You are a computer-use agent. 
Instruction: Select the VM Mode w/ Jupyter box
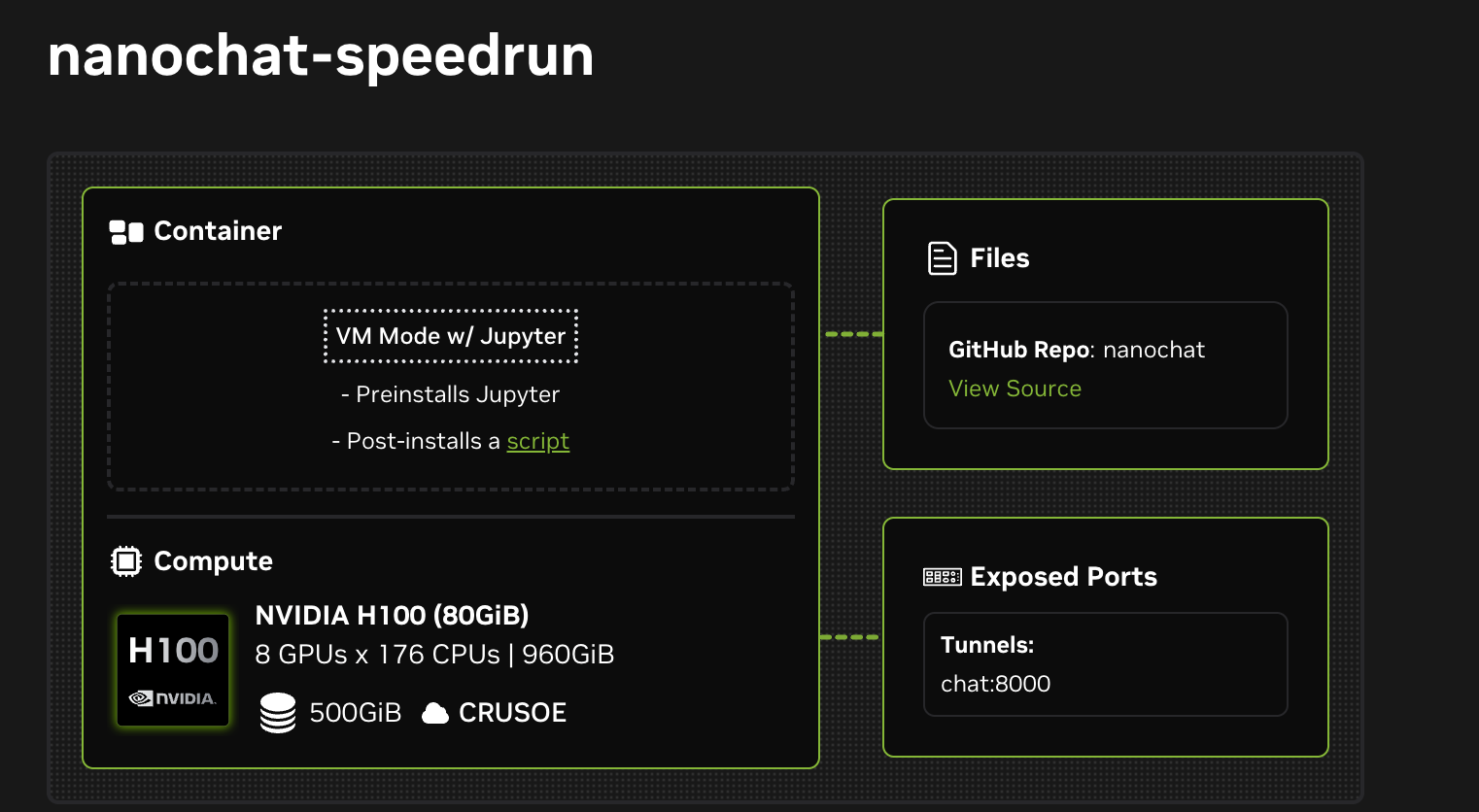(x=451, y=336)
